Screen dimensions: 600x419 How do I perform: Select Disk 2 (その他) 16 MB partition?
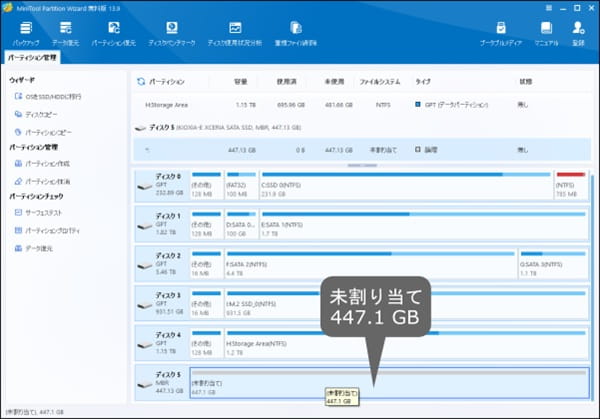[207, 265]
